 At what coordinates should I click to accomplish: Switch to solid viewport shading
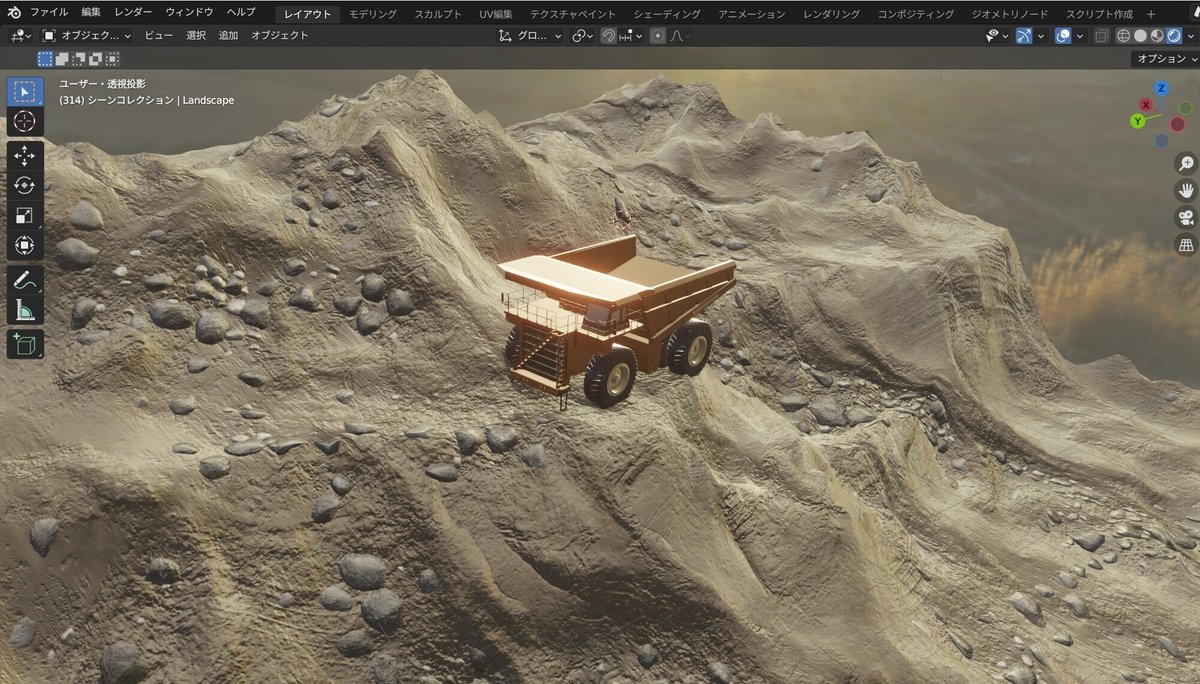pos(1140,35)
